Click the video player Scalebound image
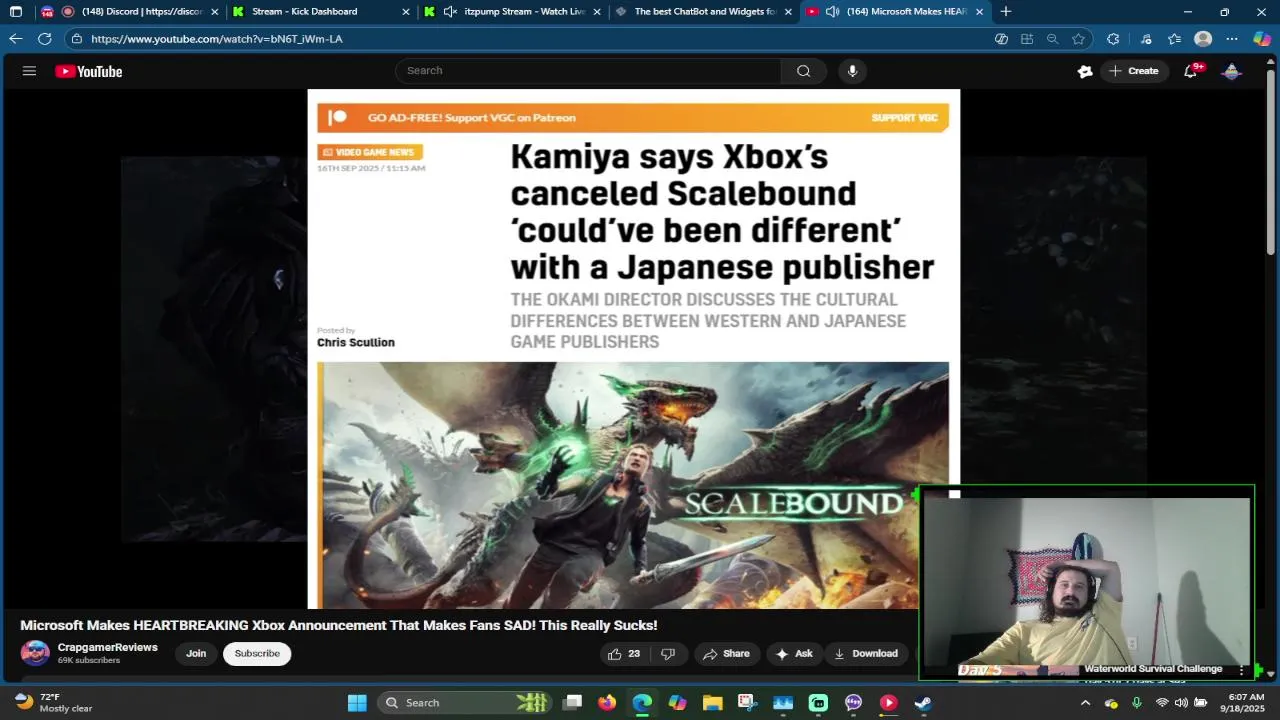Image resolution: width=1280 pixels, height=720 pixels. [633, 485]
